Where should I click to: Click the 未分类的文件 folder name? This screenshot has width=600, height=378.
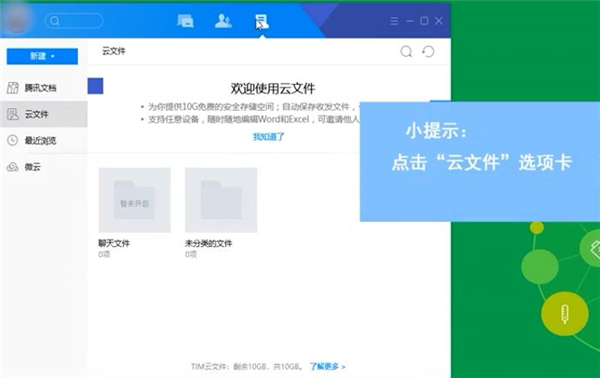click(209, 243)
